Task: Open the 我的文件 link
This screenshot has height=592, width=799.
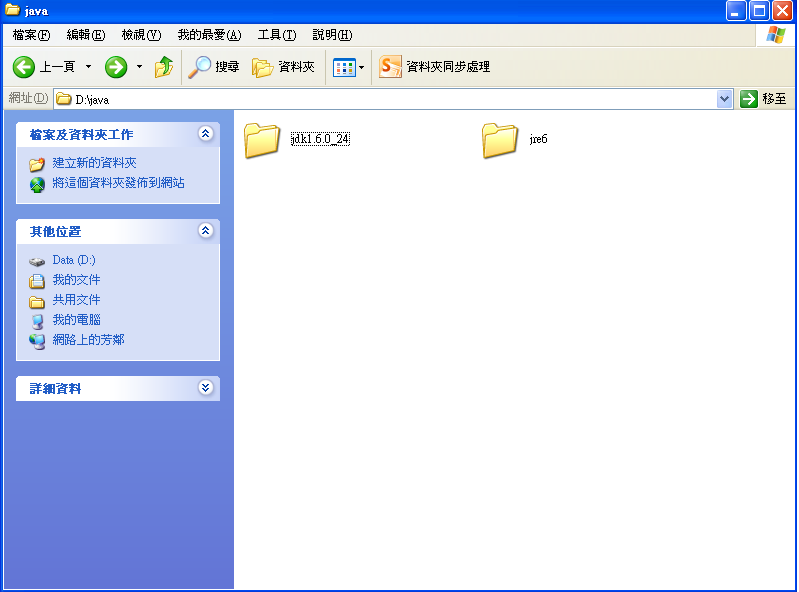Action: 76,280
